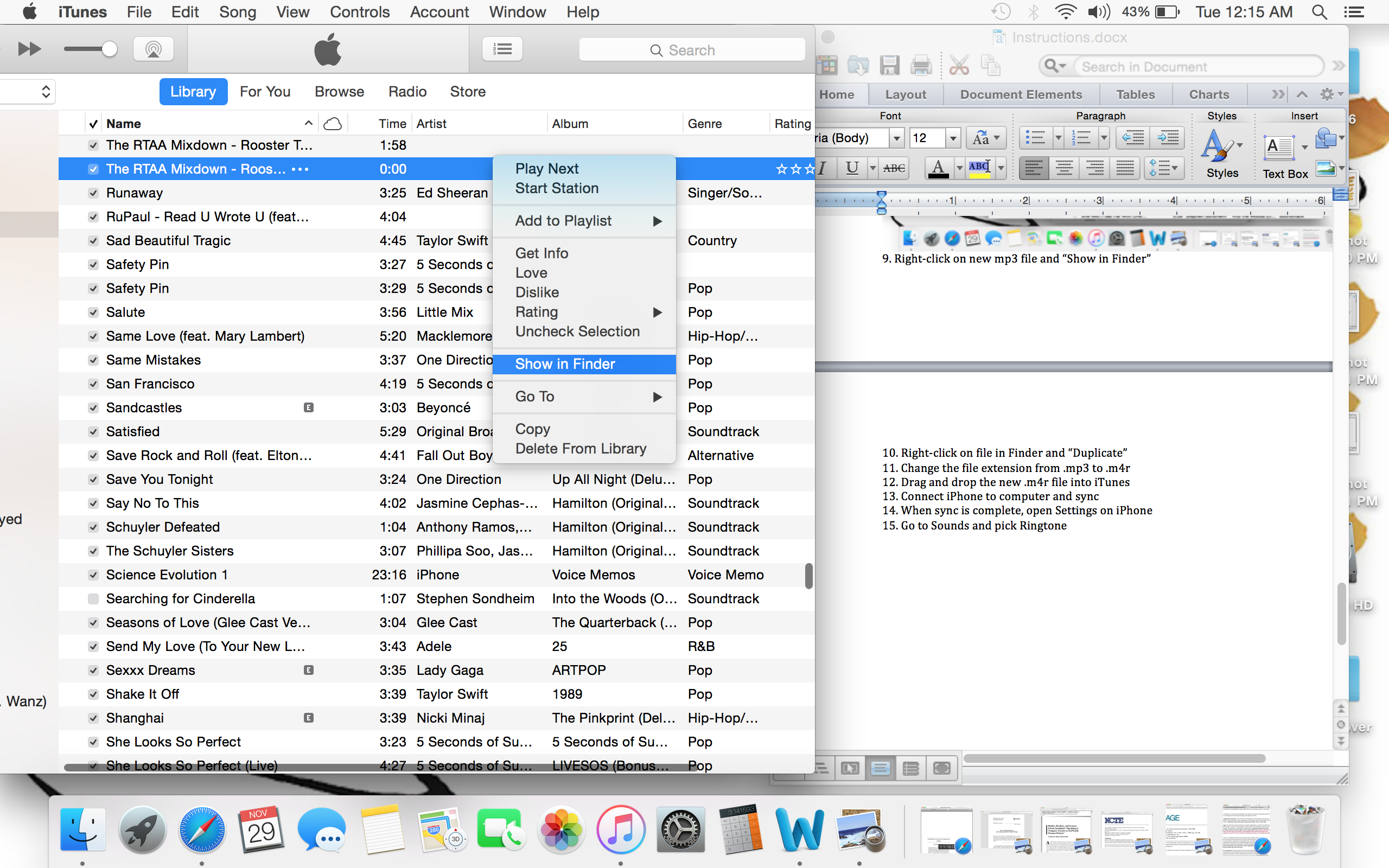Click the Save icon in Word toolbar
The height and width of the screenshot is (868, 1389).
point(889,66)
